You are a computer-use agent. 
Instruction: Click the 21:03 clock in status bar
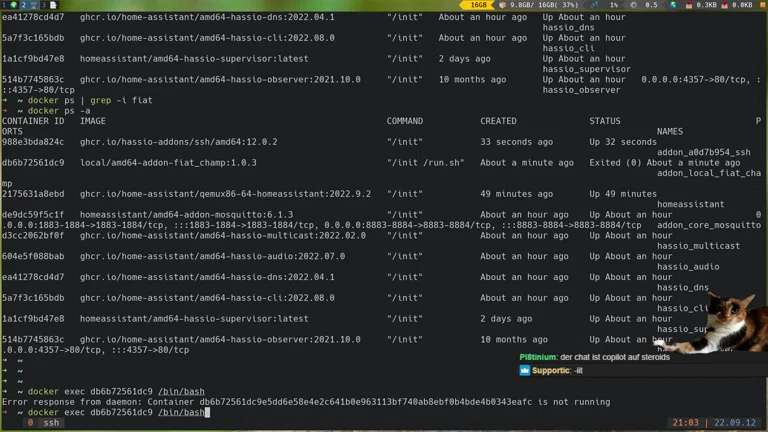click(x=685, y=423)
